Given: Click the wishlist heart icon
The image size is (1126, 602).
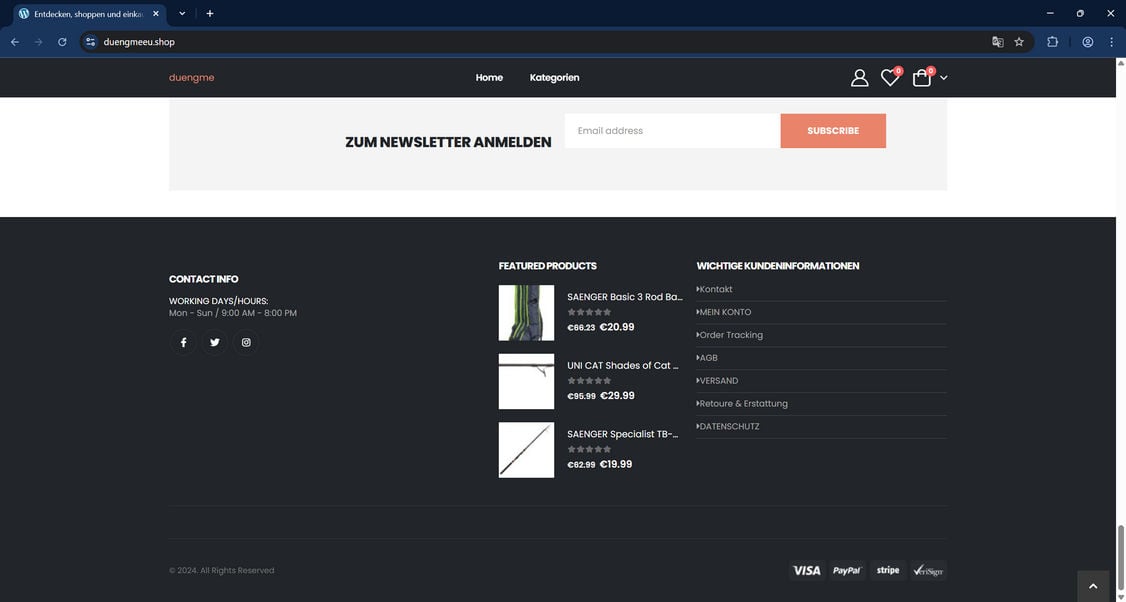Looking at the screenshot, I should 887,76.
